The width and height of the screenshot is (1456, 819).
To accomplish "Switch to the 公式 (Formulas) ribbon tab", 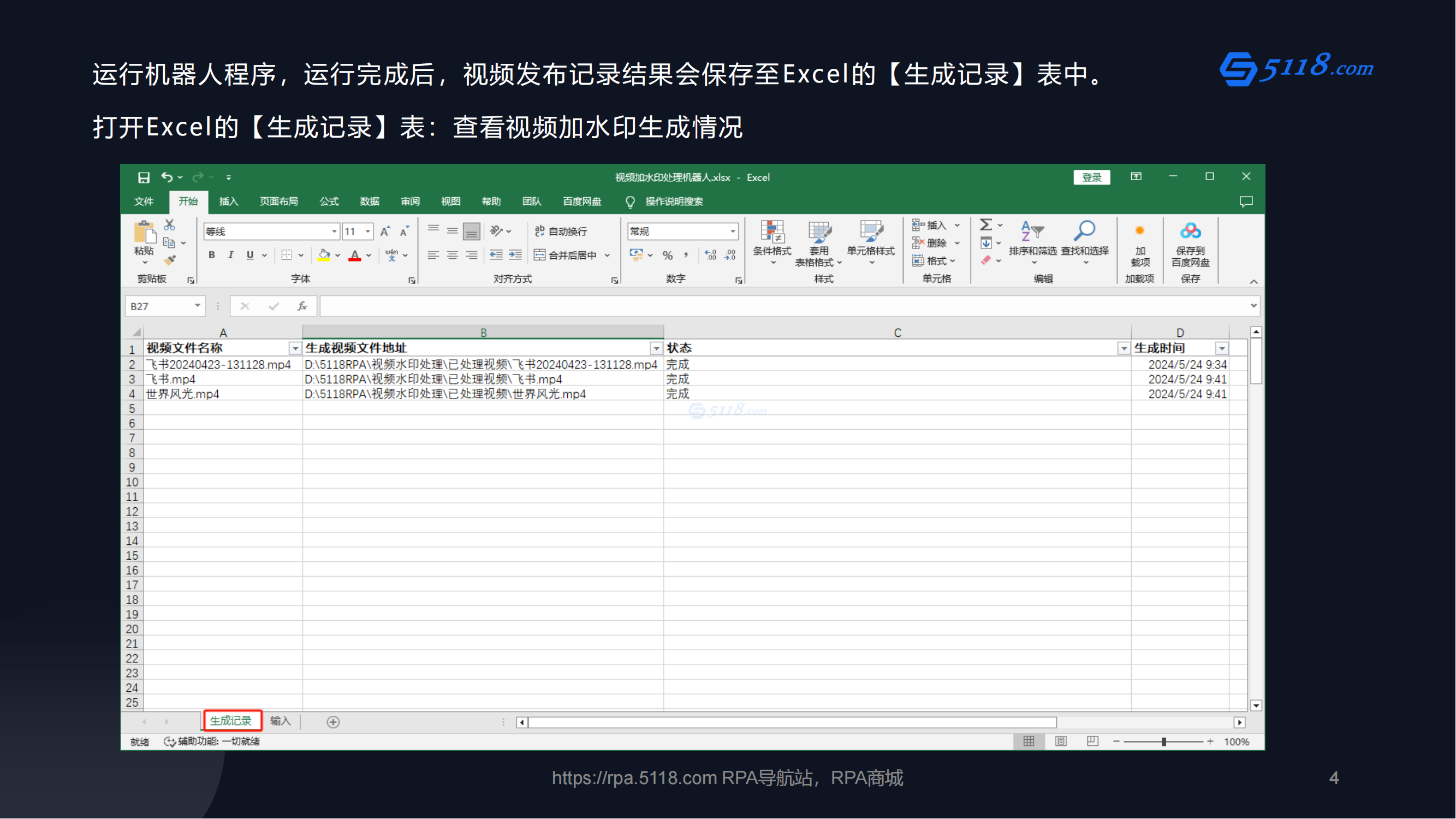I will coord(329,202).
